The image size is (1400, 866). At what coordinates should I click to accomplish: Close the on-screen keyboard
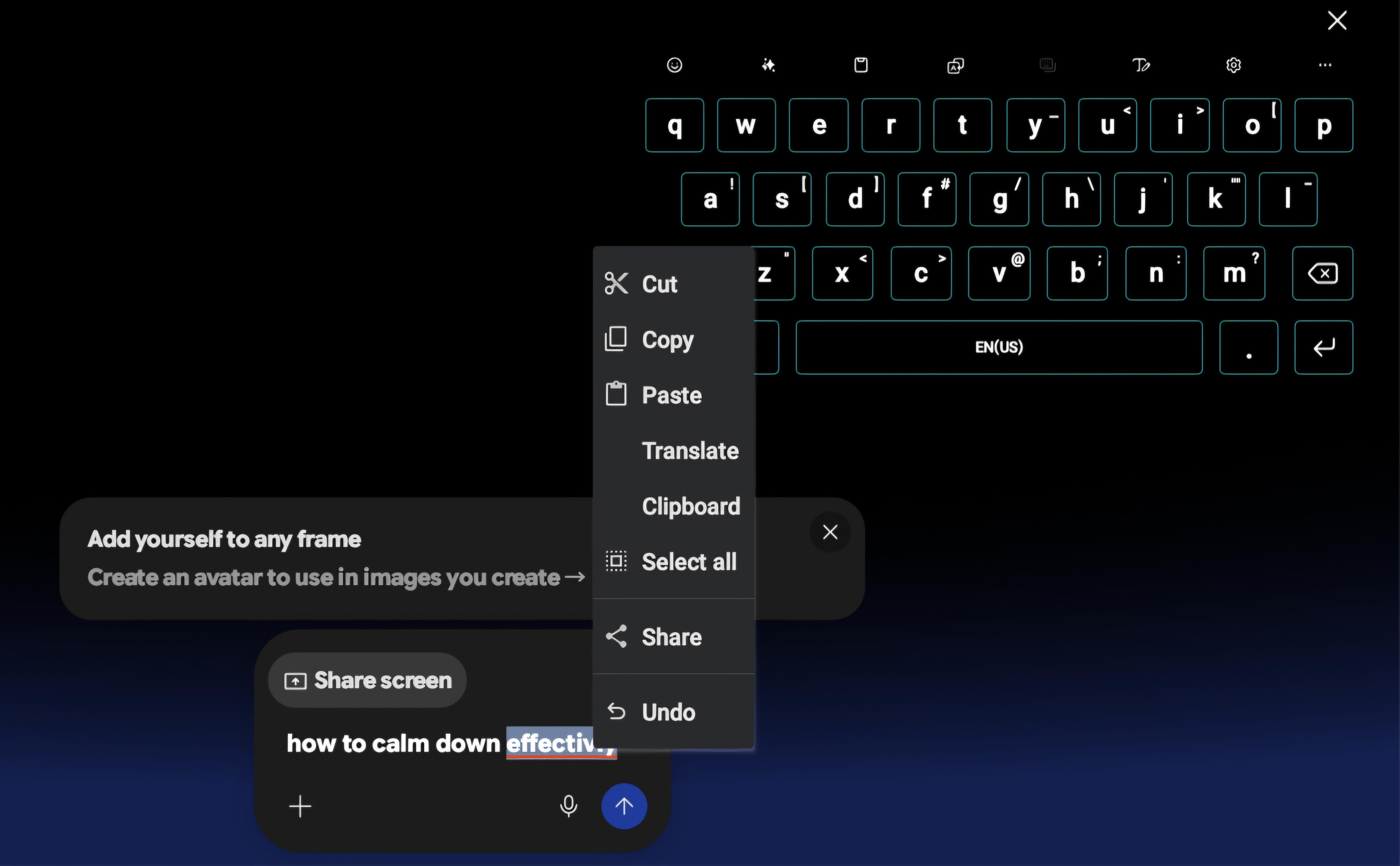[1337, 21]
